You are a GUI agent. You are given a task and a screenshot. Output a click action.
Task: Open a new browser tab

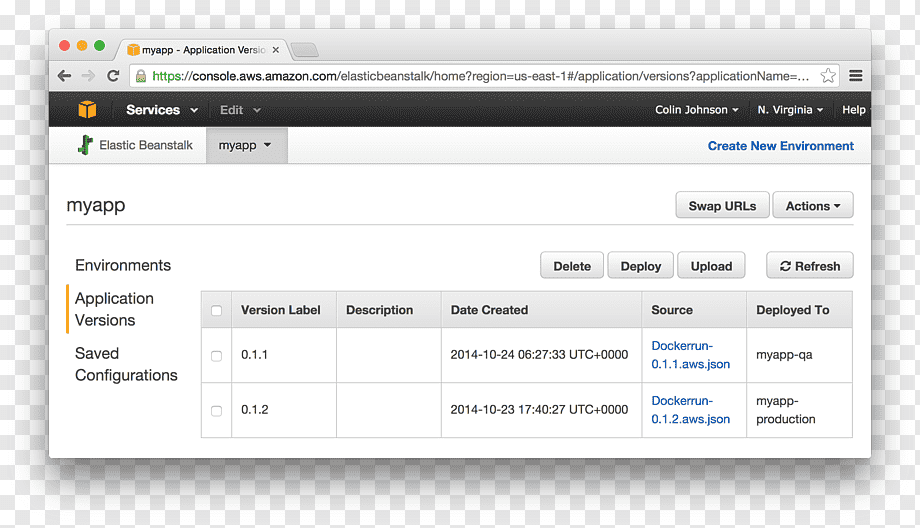click(x=305, y=50)
